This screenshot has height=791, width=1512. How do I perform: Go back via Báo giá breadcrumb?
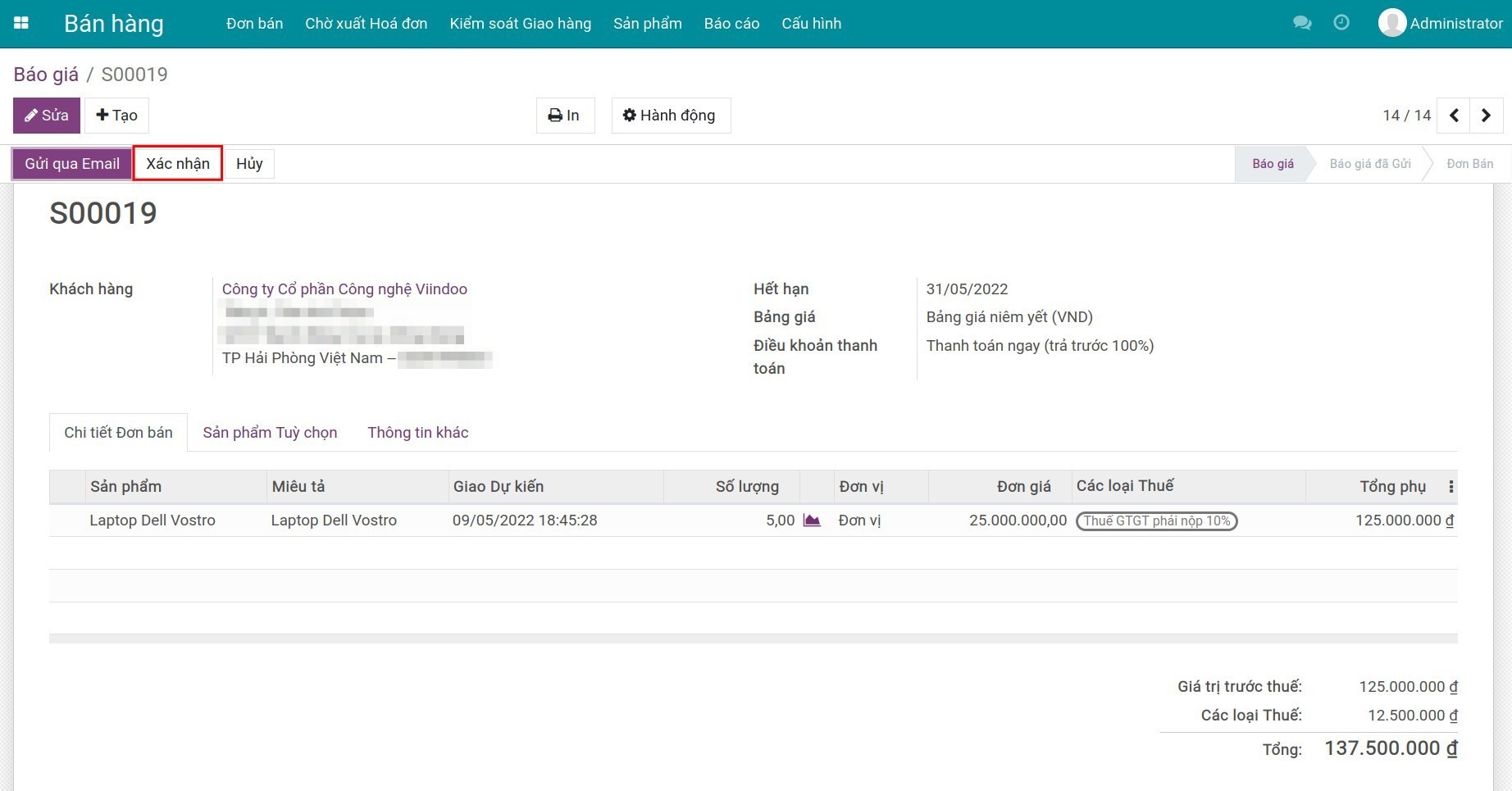(46, 75)
